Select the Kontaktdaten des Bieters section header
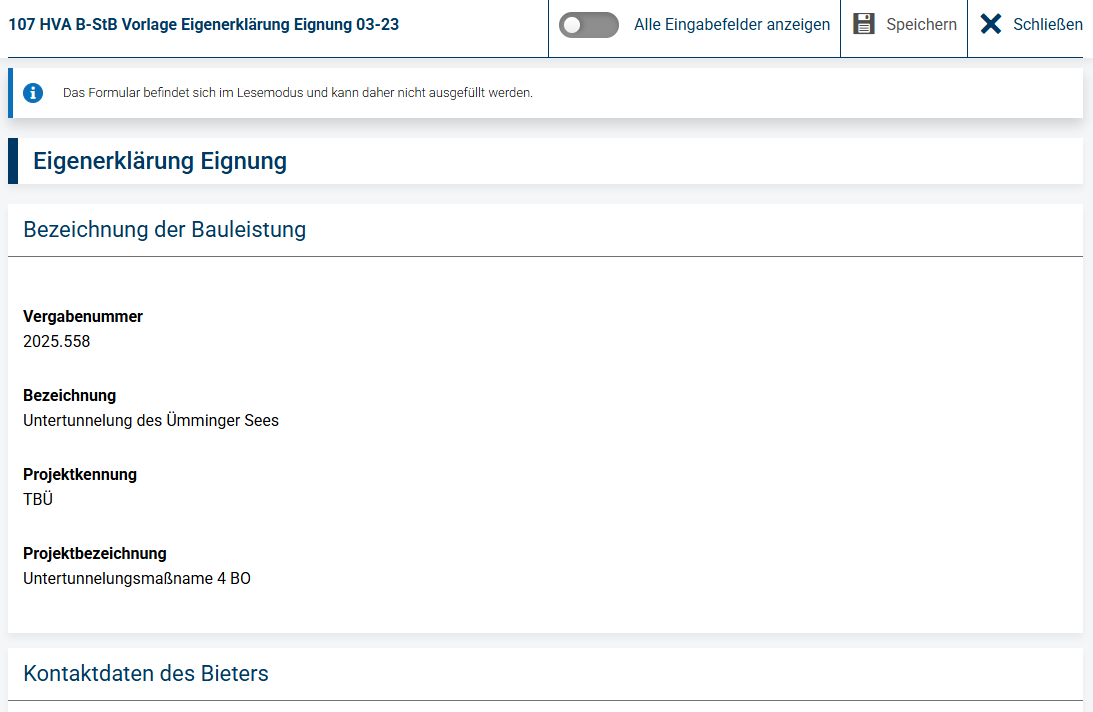This screenshot has width=1093, height=712. [146, 674]
